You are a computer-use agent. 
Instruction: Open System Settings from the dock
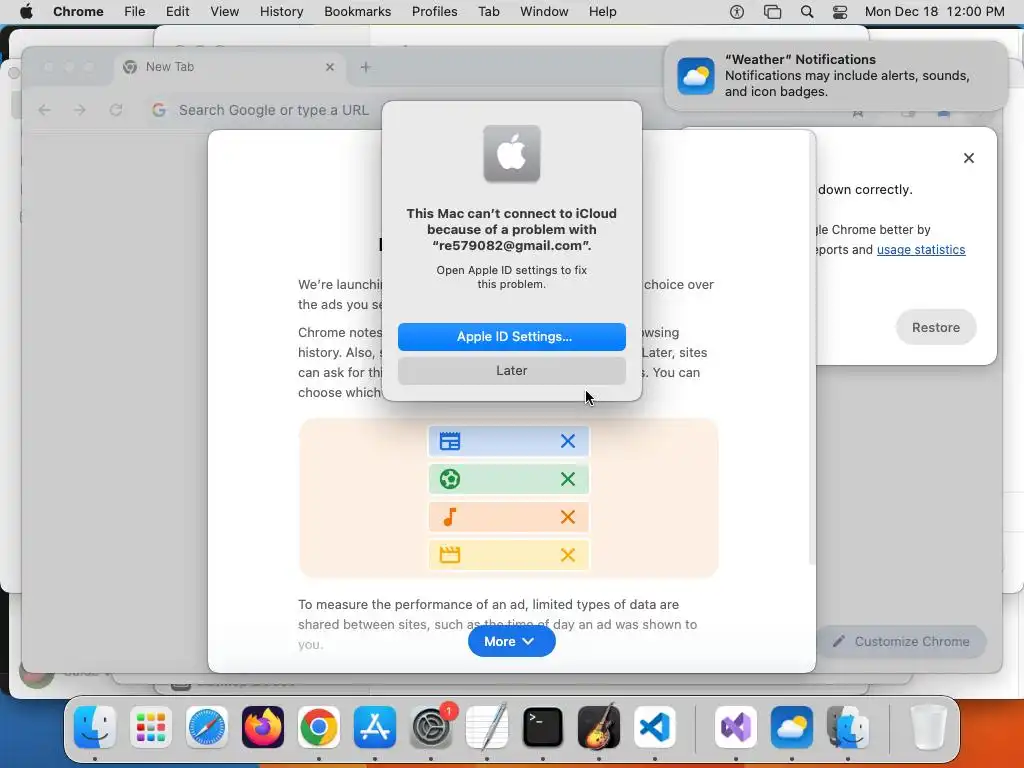(431, 727)
